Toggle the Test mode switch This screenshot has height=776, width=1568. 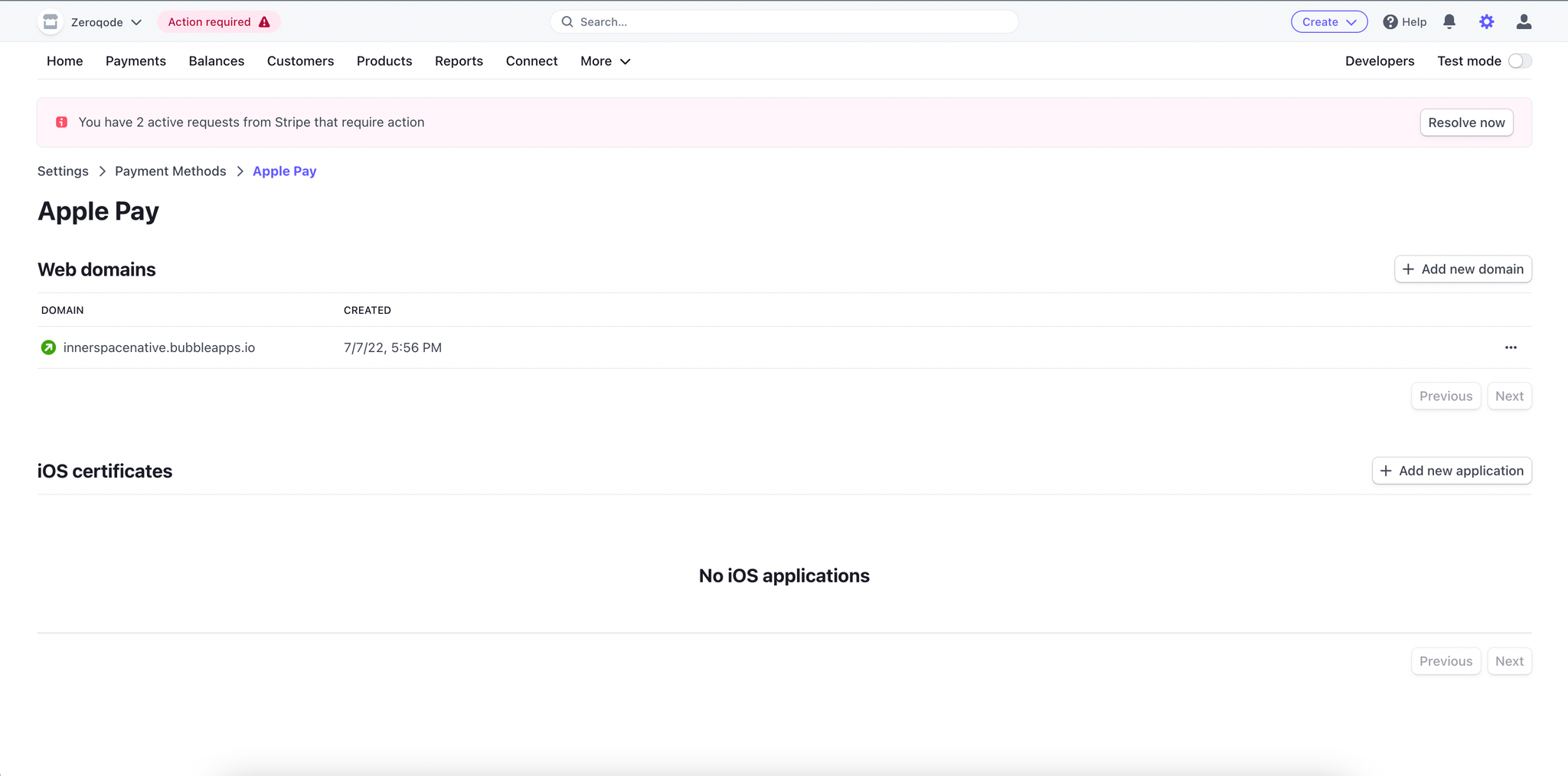coord(1520,61)
